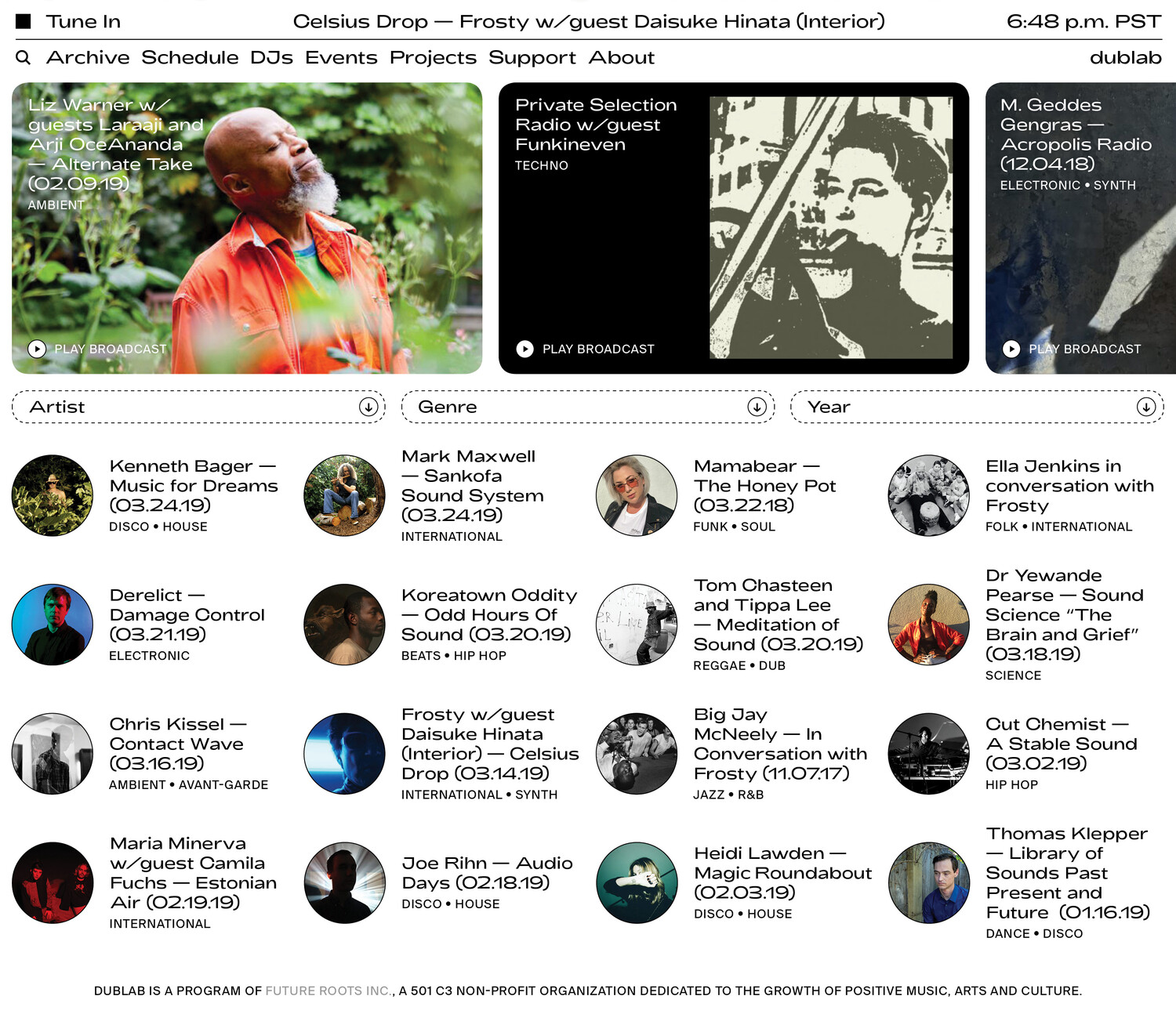Viewport: 1176px width, 1014px height.
Task: Click the Genre filter down-arrow icon
Action: tap(757, 407)
